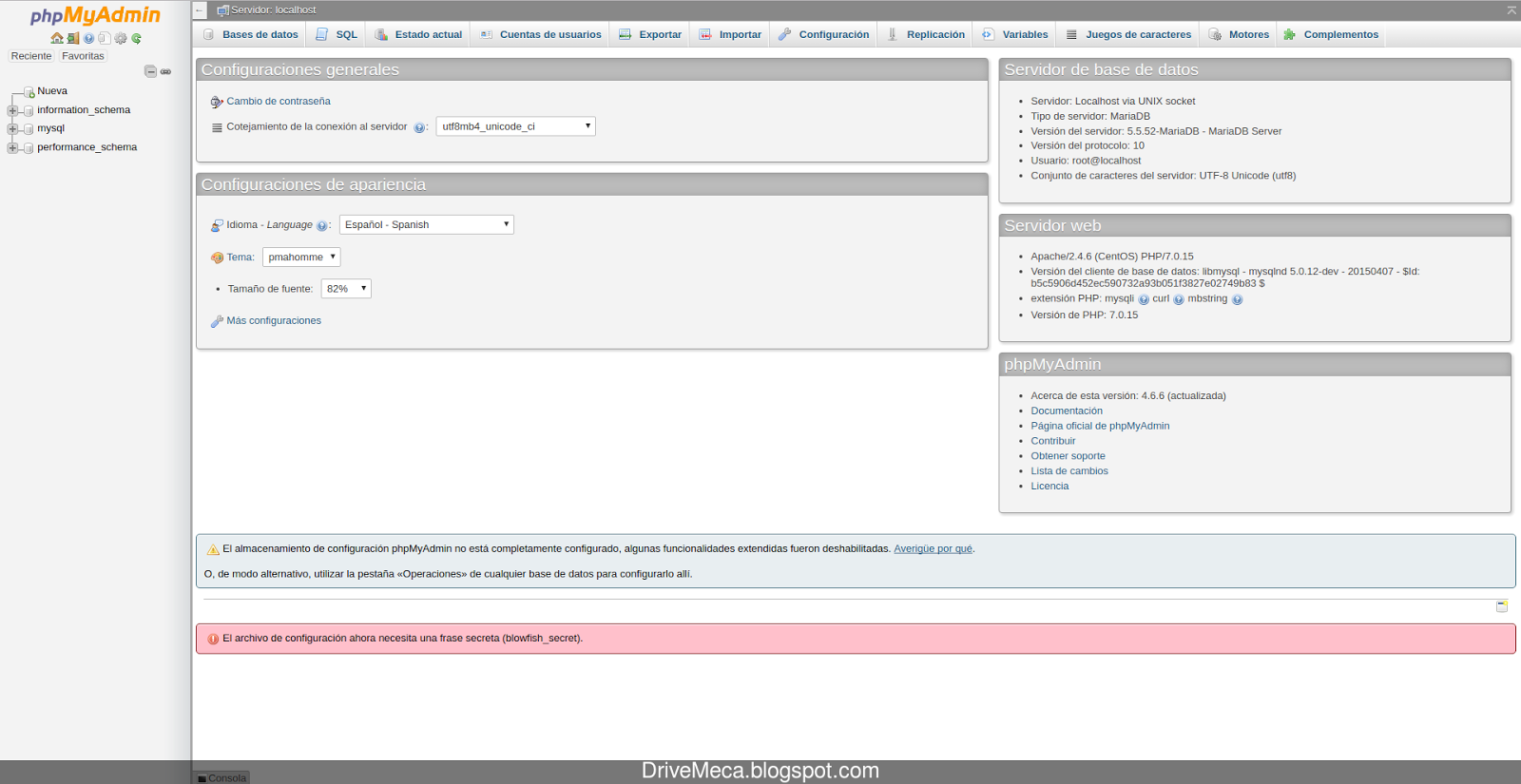1521x784 pixels.
Task: Open the Bases de datos tab
Action: (x=250, y=34)
